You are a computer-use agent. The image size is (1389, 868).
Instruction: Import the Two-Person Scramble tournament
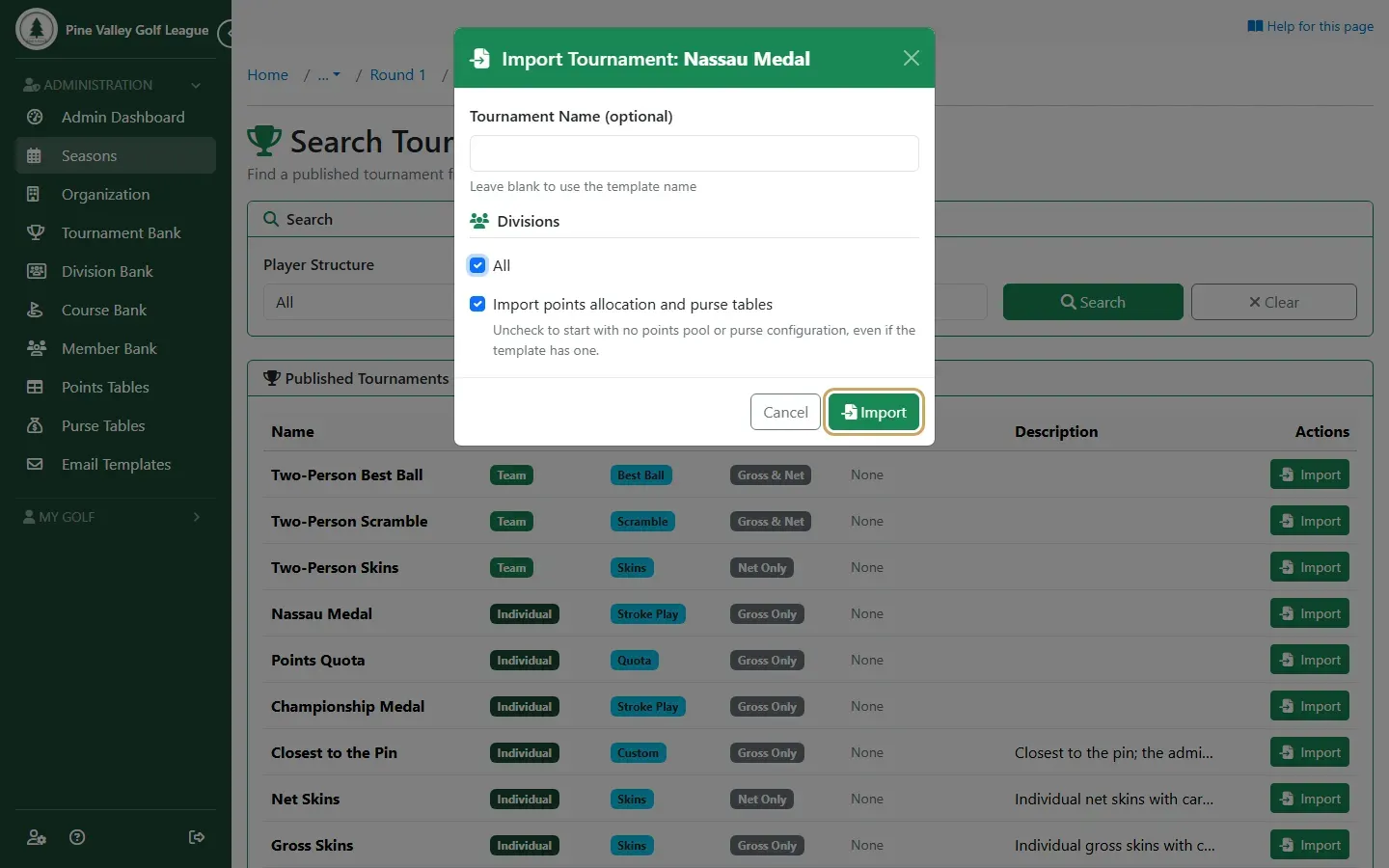(x=1310, y=521)
